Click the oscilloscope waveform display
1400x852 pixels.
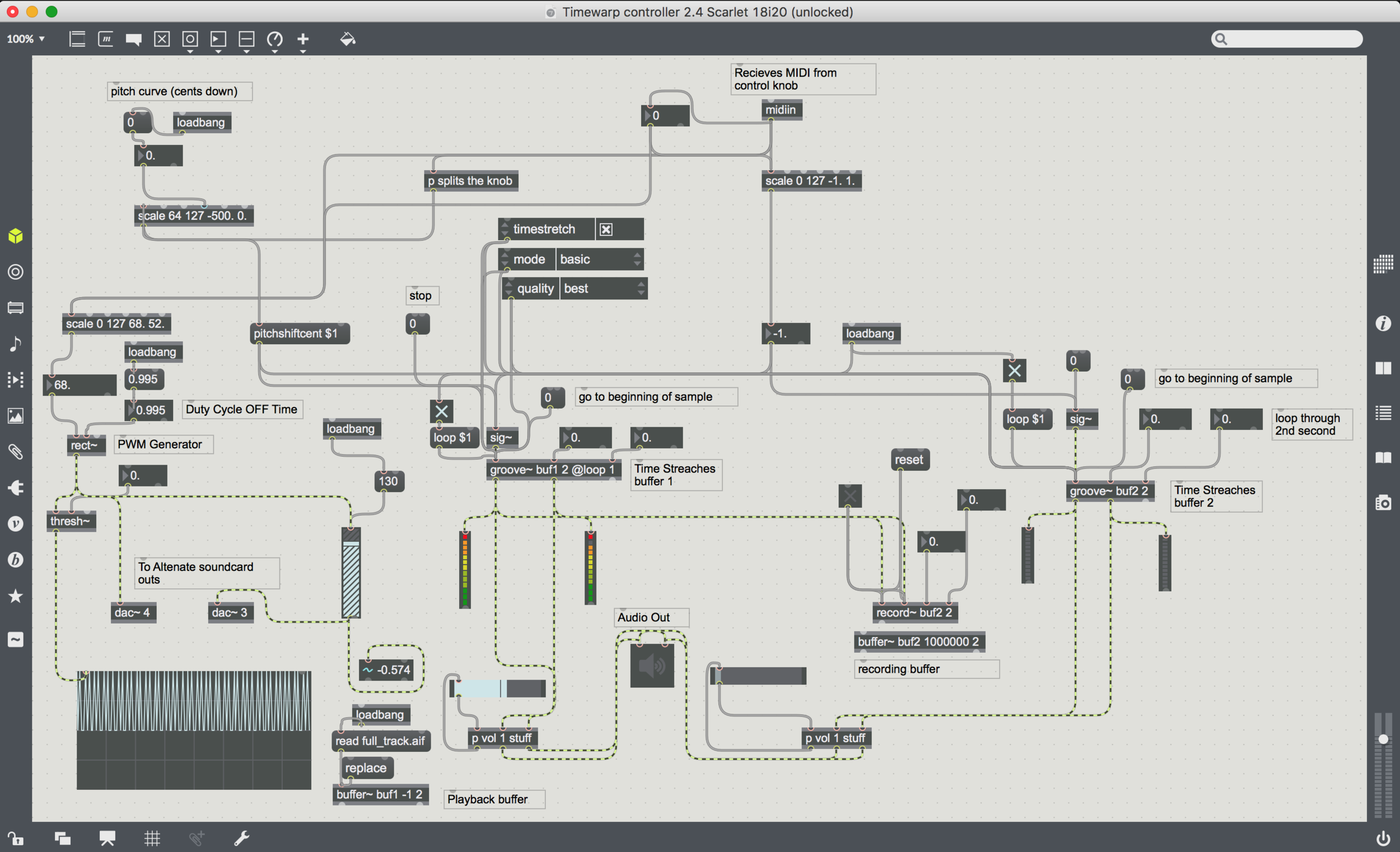click(194, 730)
